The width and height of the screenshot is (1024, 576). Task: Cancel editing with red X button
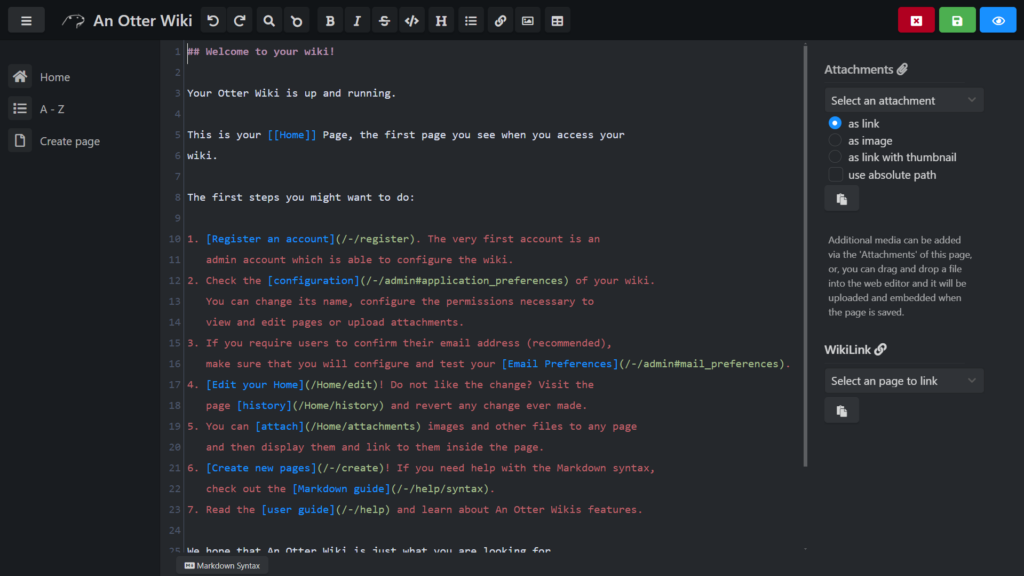[916, 21]
